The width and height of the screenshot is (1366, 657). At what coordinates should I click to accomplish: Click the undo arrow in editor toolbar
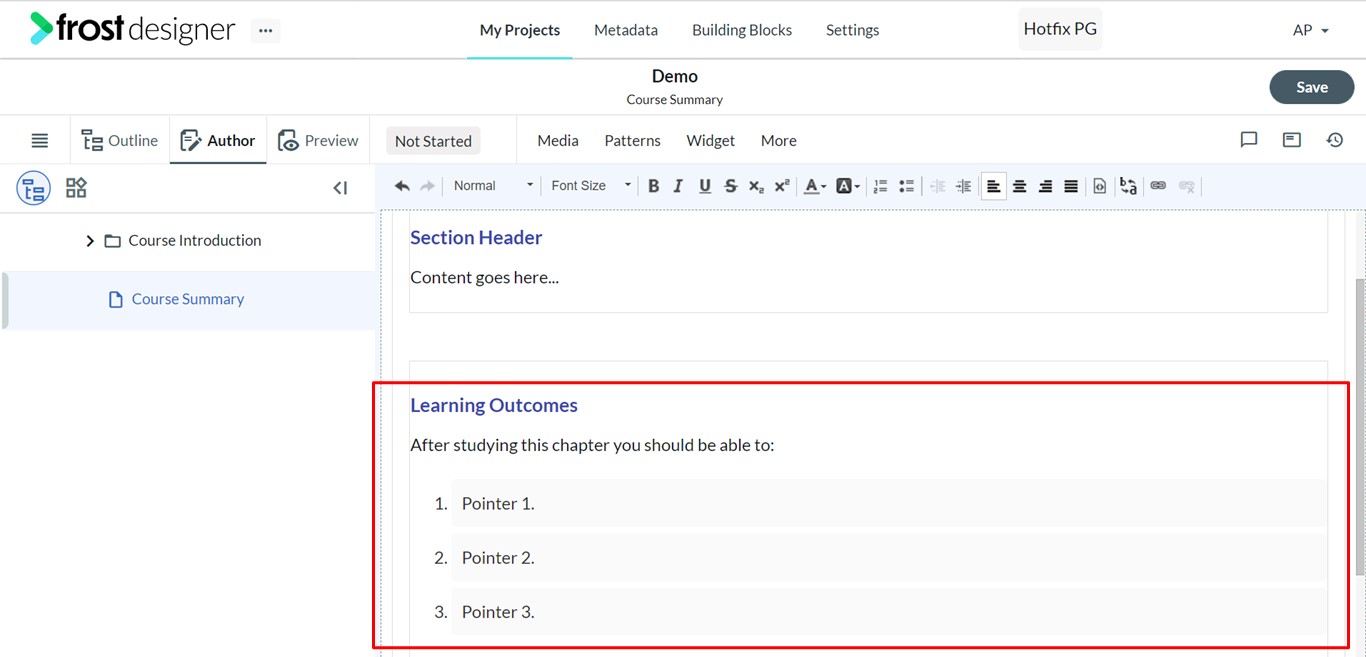402,186
